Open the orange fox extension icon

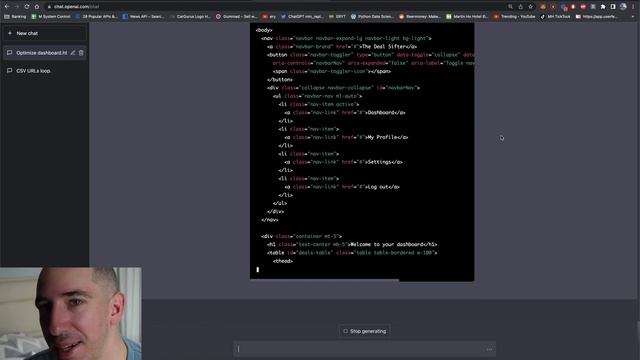point(543,7)
